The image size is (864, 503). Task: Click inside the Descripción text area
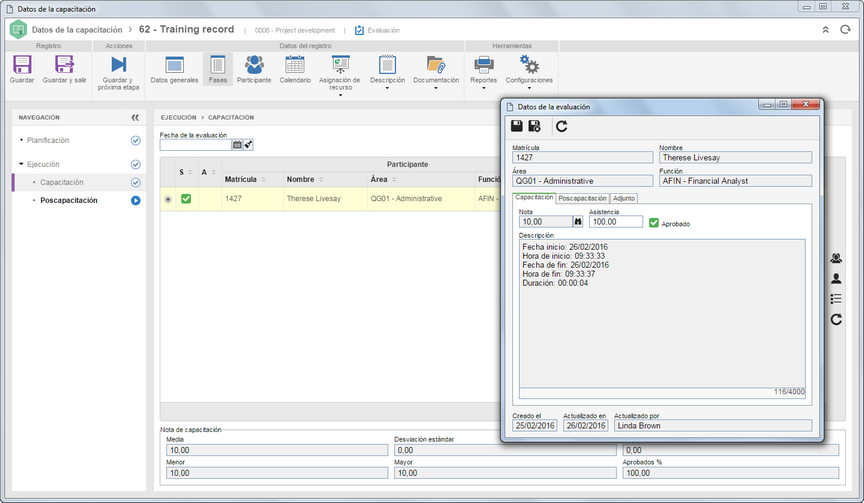[x=662, y=313]
